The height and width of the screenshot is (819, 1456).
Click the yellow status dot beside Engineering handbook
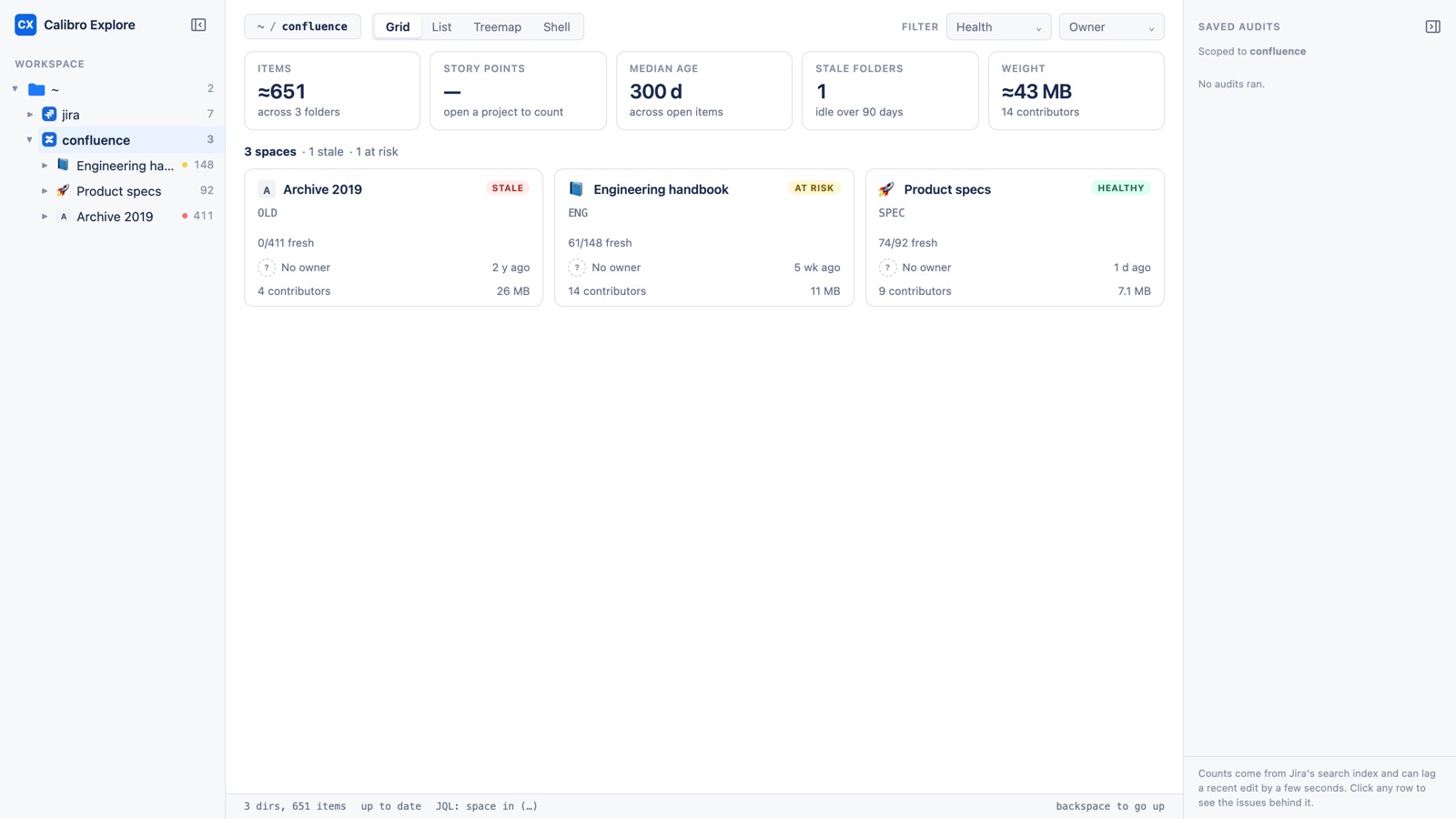click(185, 165)
